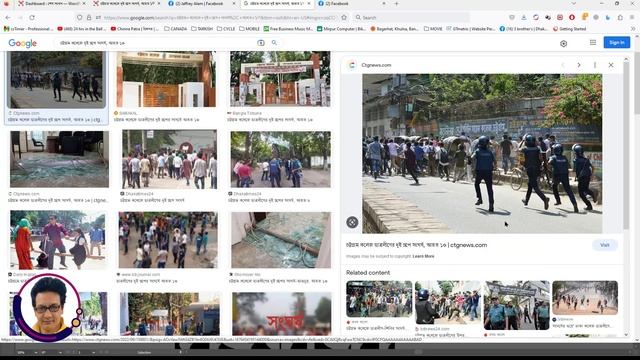
Task: Select the highlighted first result thumbnail from Ctgnews
Action: tap(56, 80)
